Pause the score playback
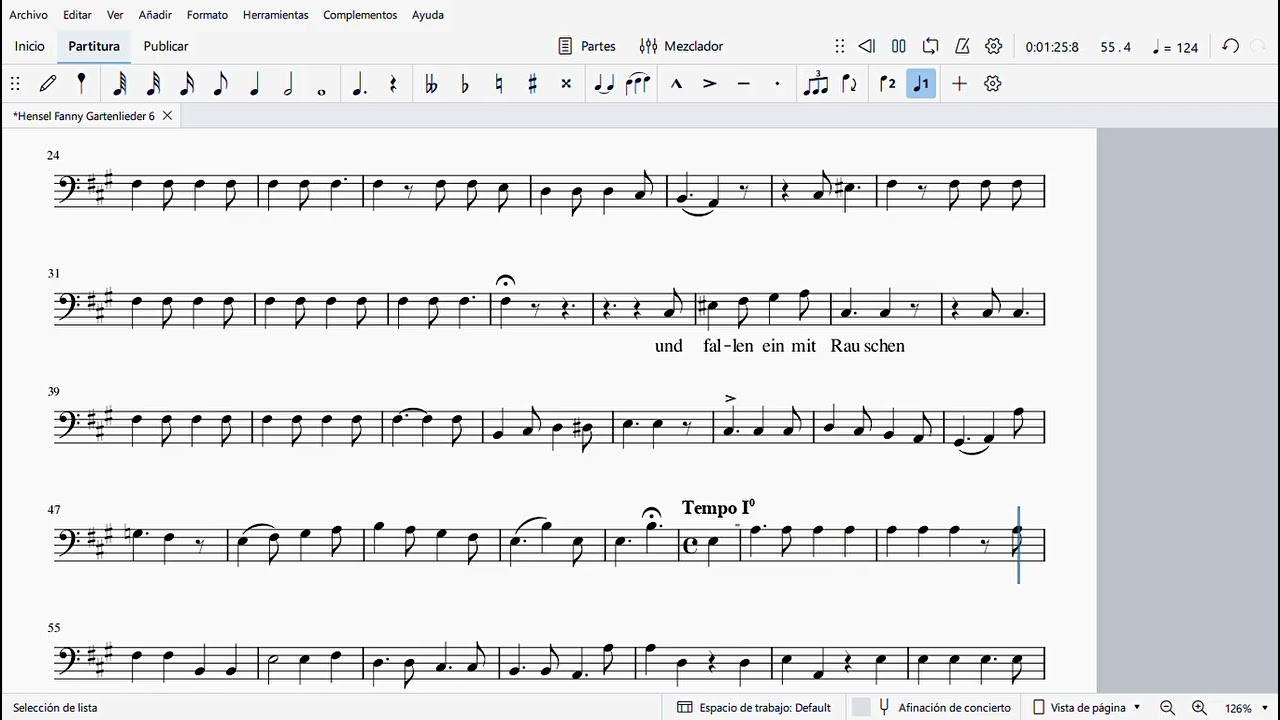1280x720 pixels. 899,46
